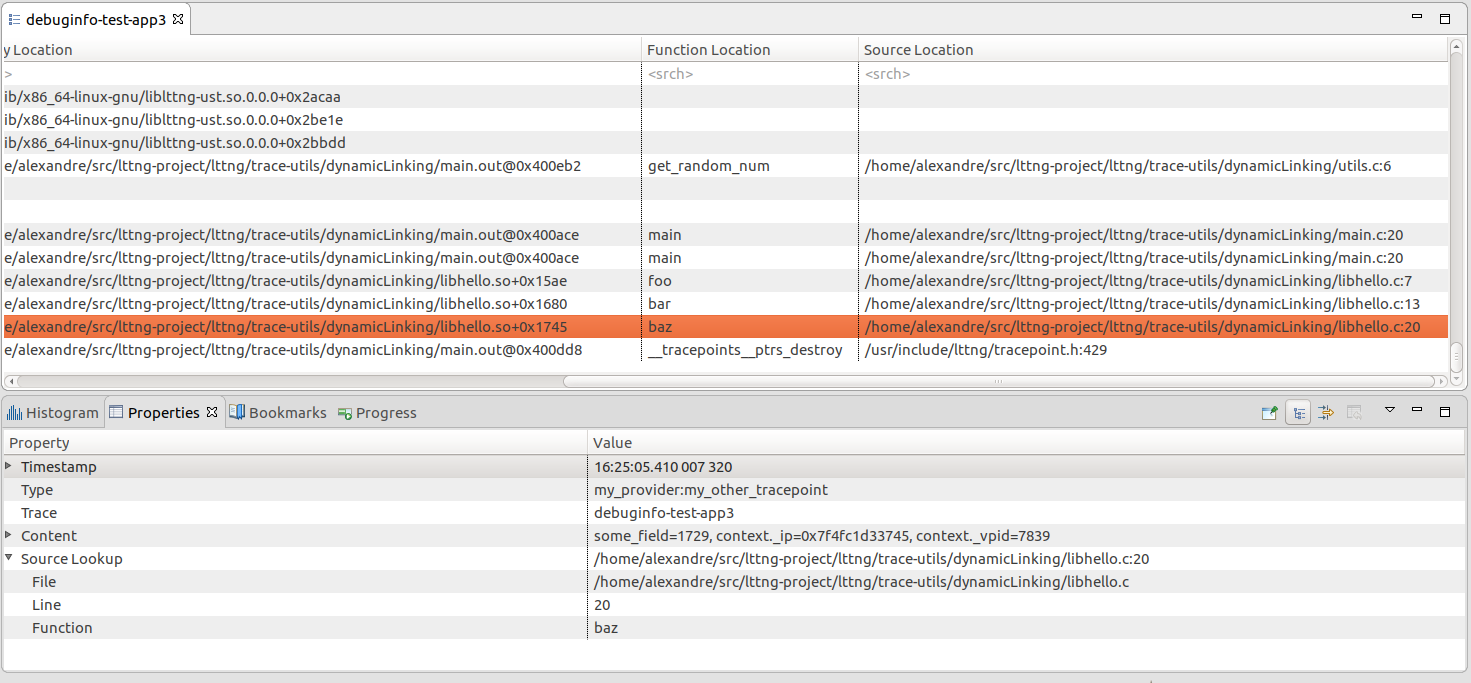1471x683 pixels.
Task: Toggle Show Categories in Properties view
Action: pyautogui.click(x=1298, y=413)
